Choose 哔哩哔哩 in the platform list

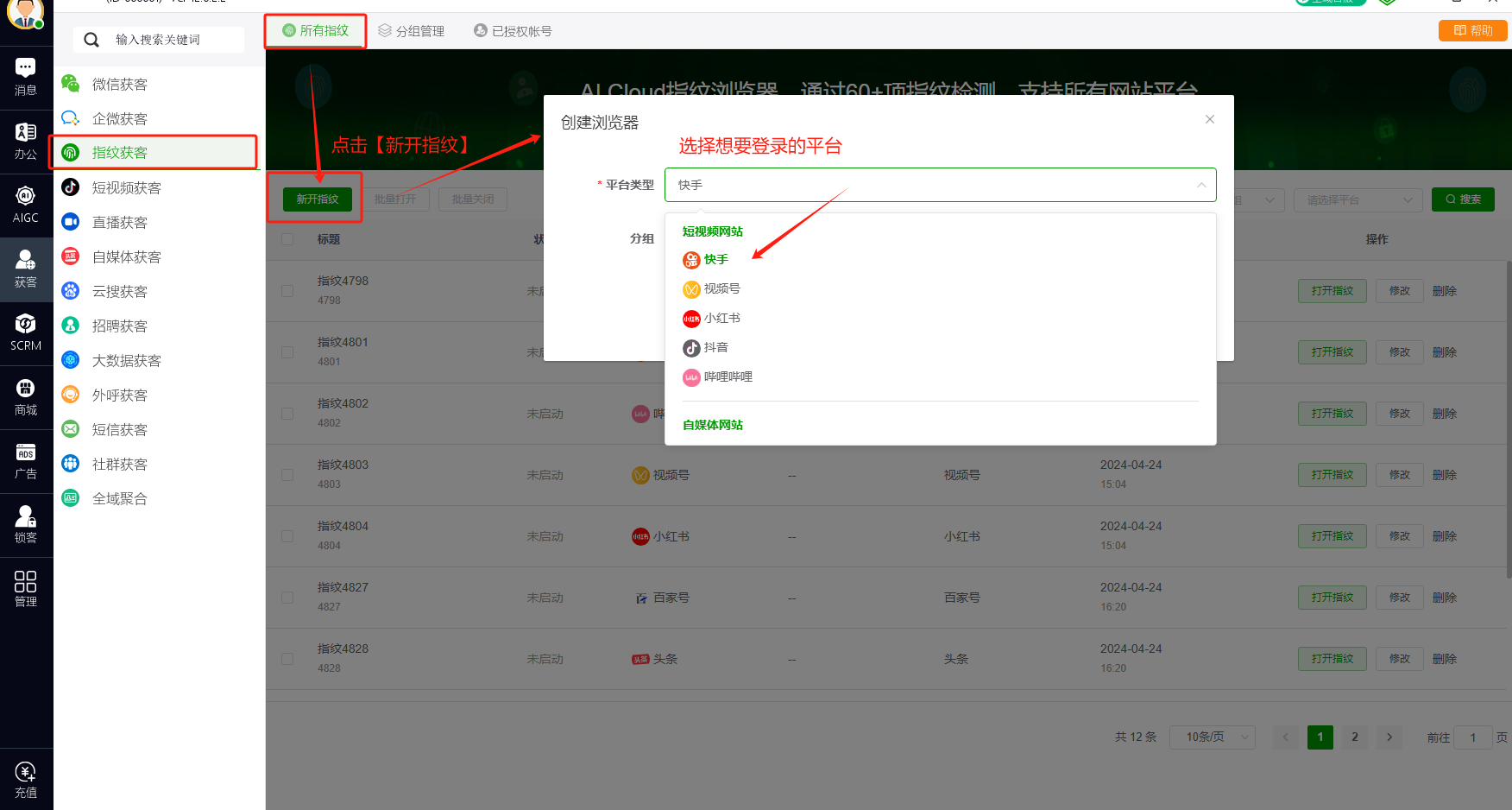point(718,377)
